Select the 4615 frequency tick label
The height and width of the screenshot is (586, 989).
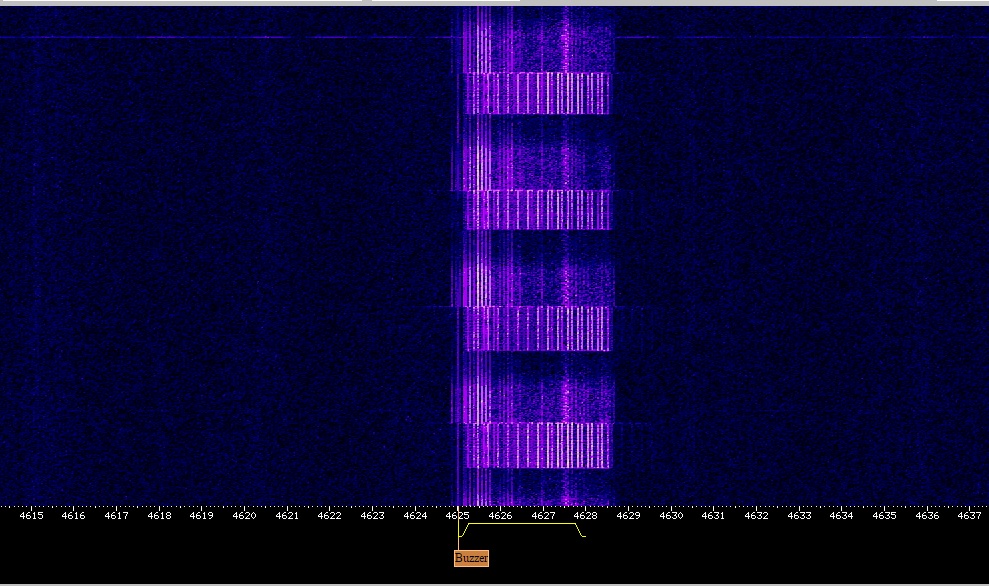tap(32, 516)
